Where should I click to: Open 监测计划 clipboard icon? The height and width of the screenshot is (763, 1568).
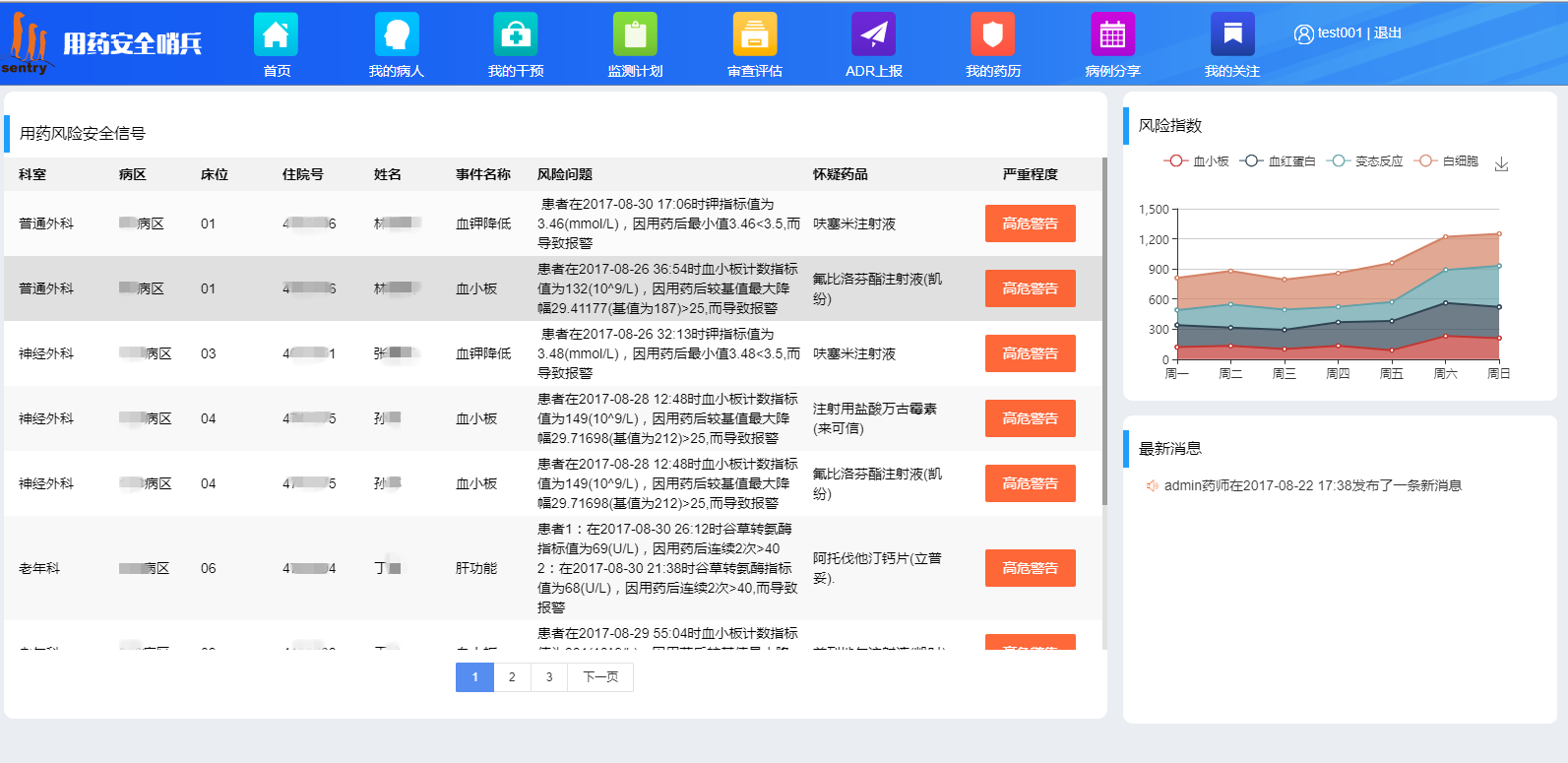click(635, 34)
